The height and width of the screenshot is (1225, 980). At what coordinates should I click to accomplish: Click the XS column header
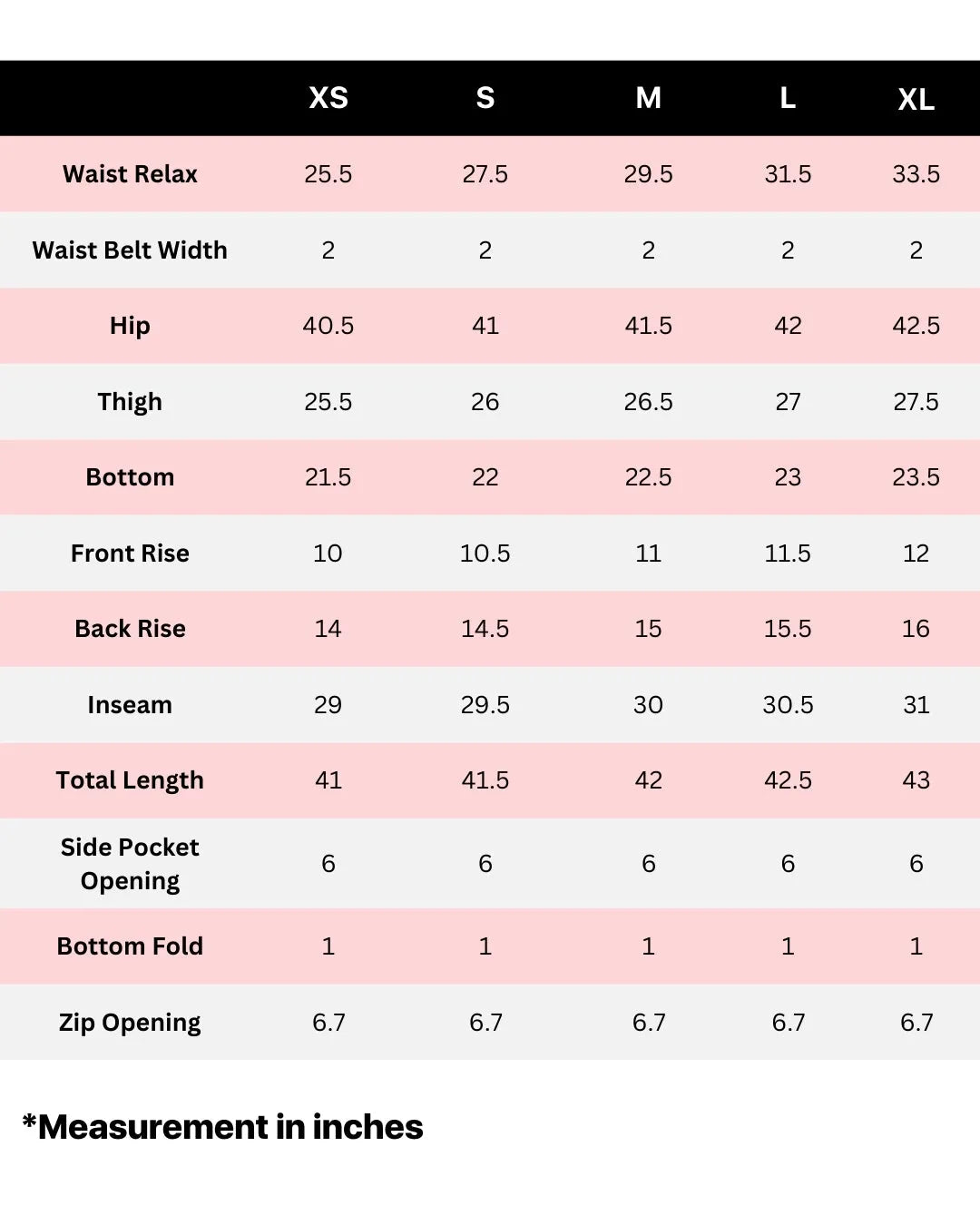328,98
